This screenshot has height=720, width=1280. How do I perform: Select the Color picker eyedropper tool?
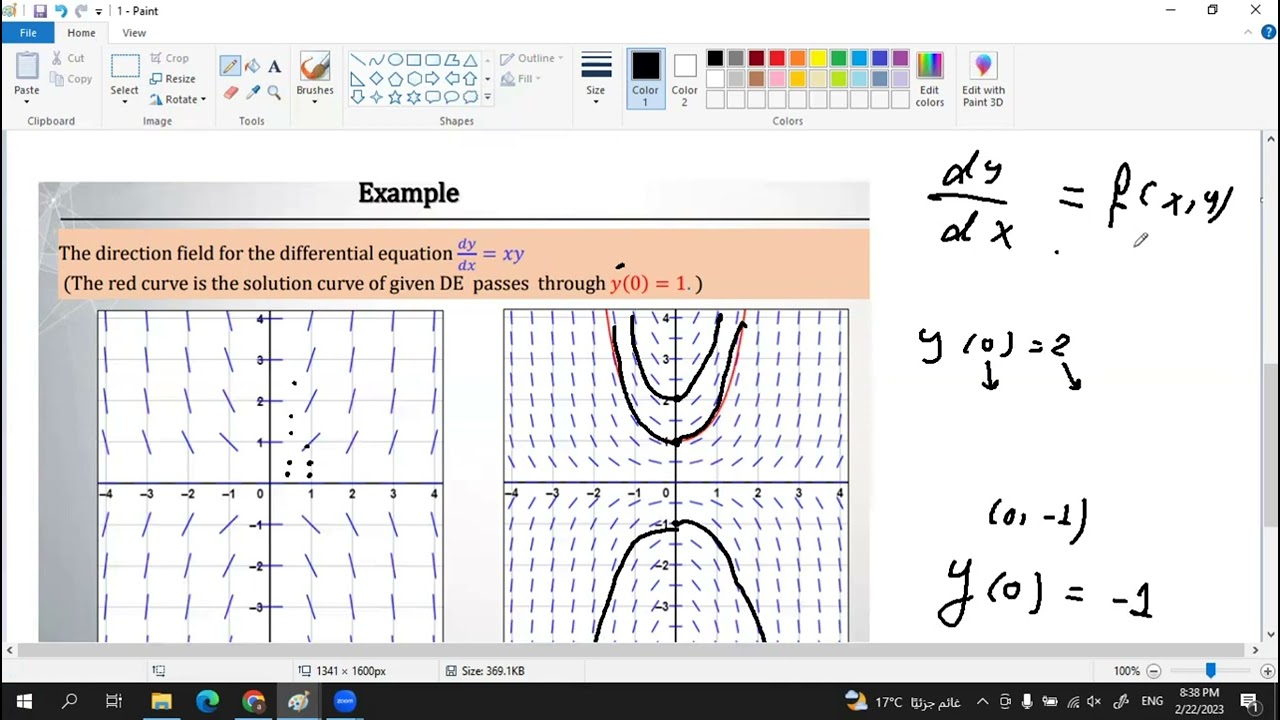[x=252, y=92]
